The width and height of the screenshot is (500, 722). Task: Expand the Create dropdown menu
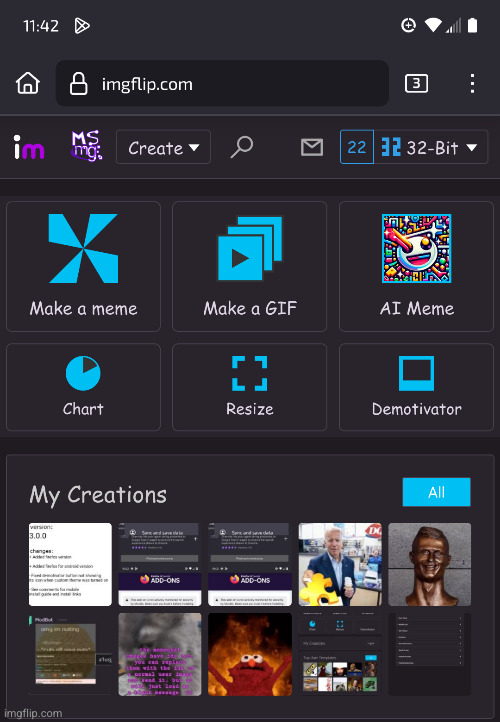(163, 147)
